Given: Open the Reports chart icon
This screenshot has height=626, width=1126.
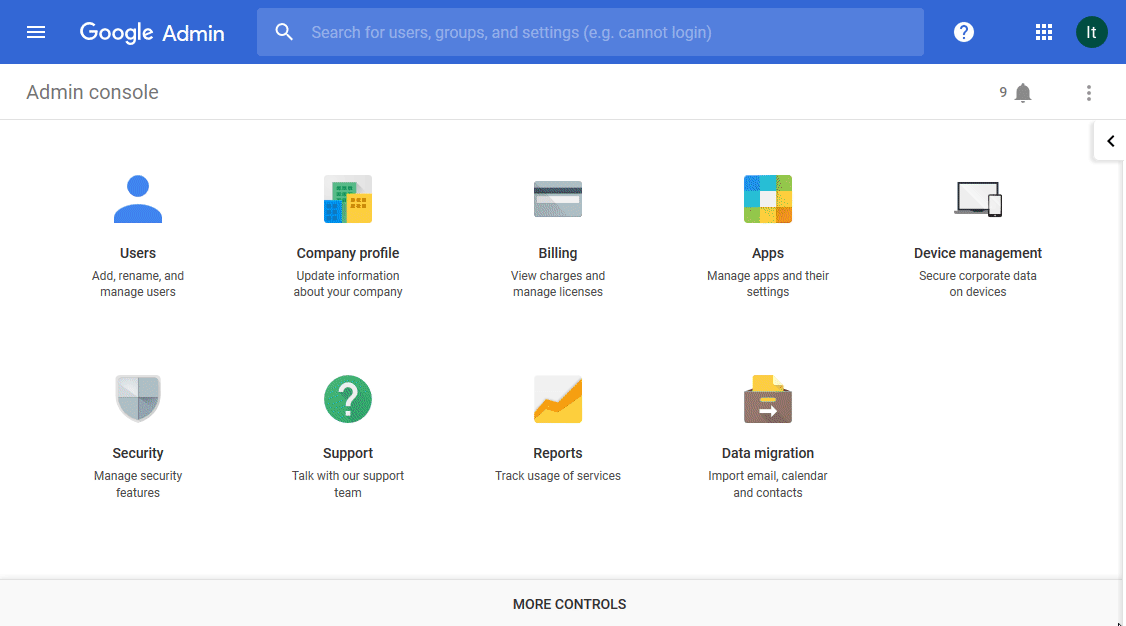Looking at the screenshot, I should 558,399.
